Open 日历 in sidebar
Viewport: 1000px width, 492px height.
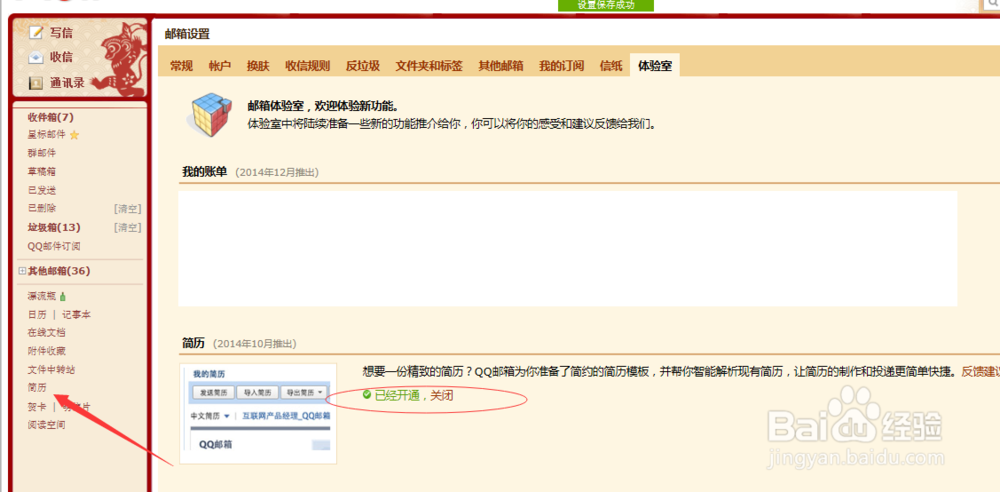click(x=37, y=315)
